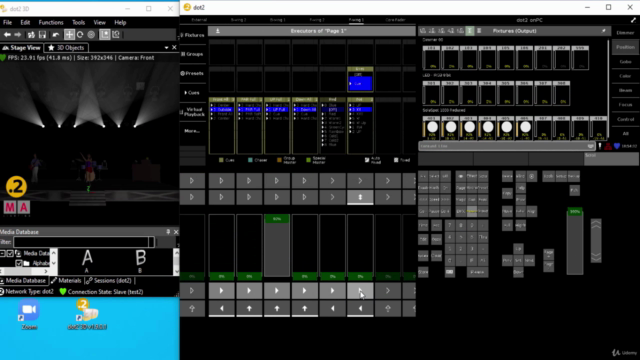Open Virtual Playback in dot2 sidebar

tap(193, 112)
